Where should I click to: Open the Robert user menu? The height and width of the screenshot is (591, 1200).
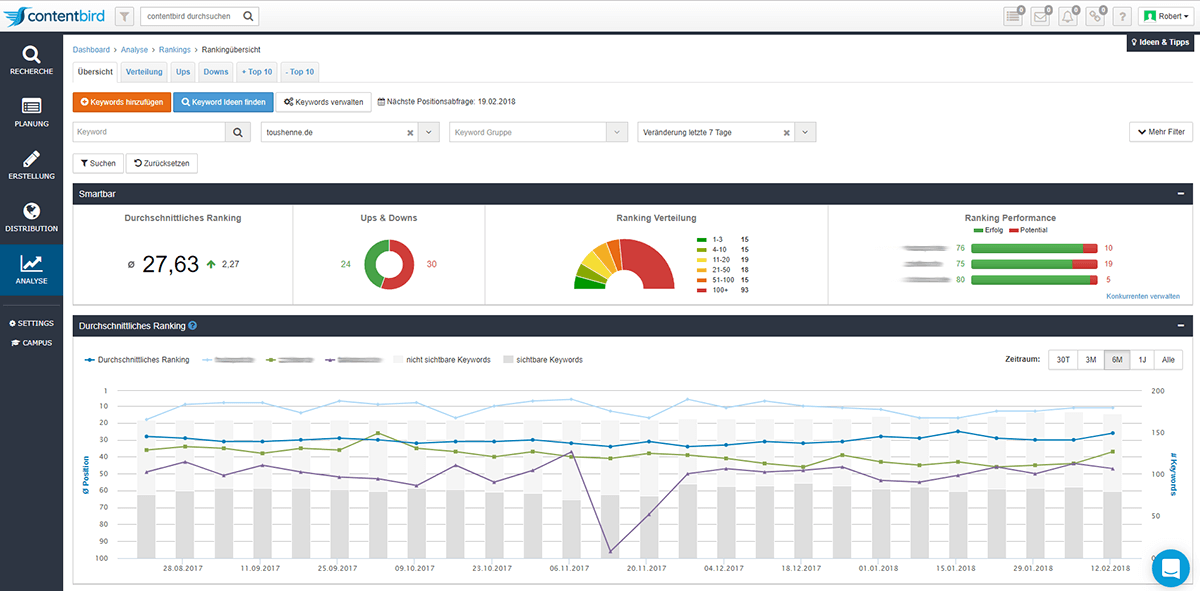1167,16
